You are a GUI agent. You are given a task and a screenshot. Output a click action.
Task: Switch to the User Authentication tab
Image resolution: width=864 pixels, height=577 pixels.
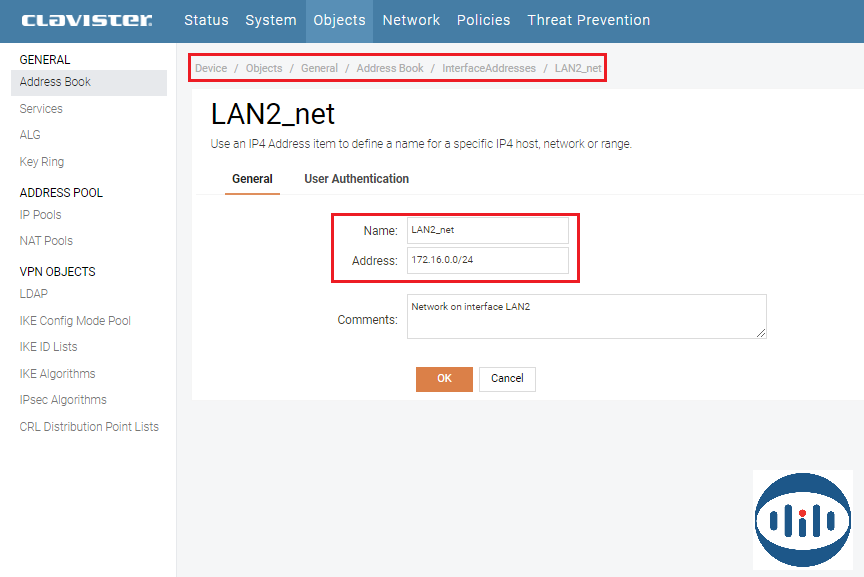click(356, 179)
